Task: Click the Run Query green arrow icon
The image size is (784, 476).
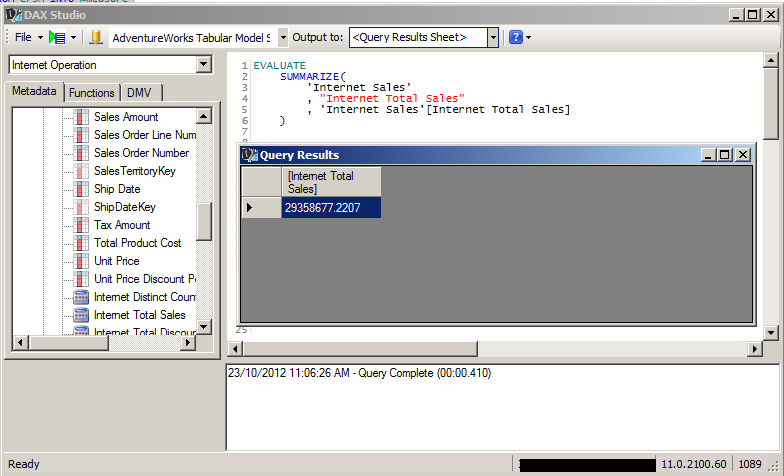Action: (x=57, y=38)
